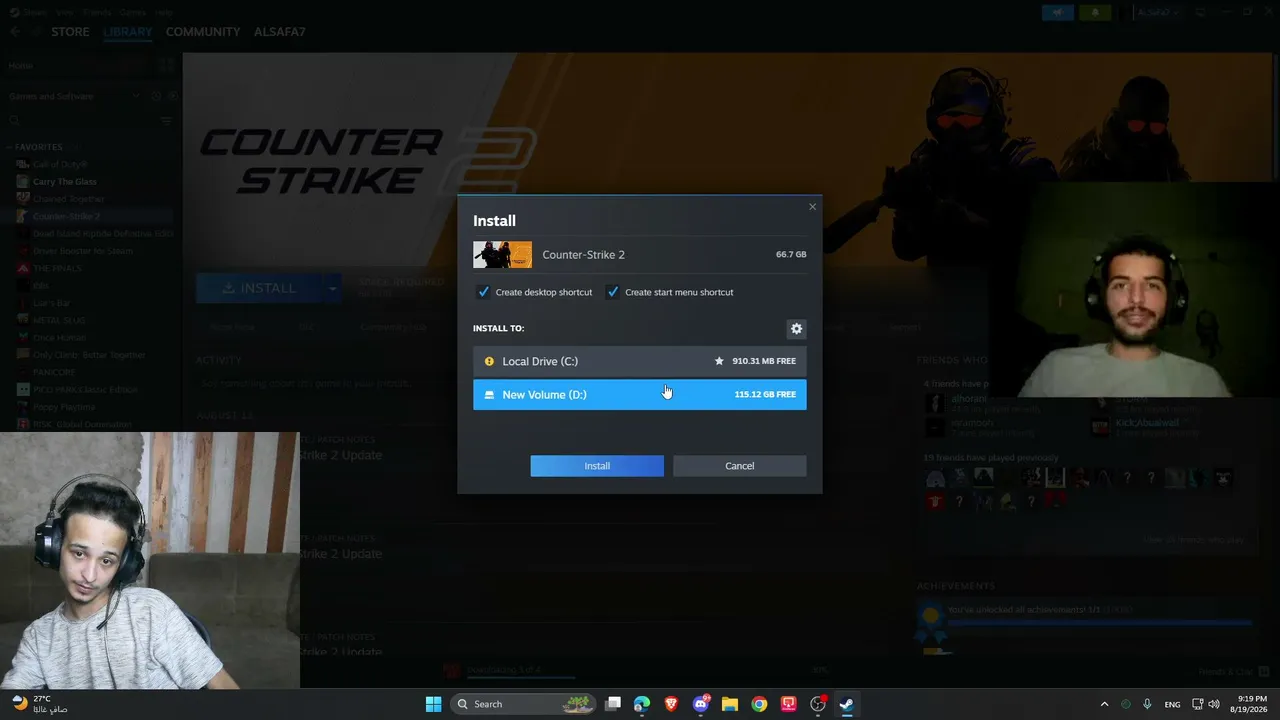The height and width of the screenshot is (720, 1280).
Task: Select New Volume (D:) as install location
Action: (x=639, y=394)
